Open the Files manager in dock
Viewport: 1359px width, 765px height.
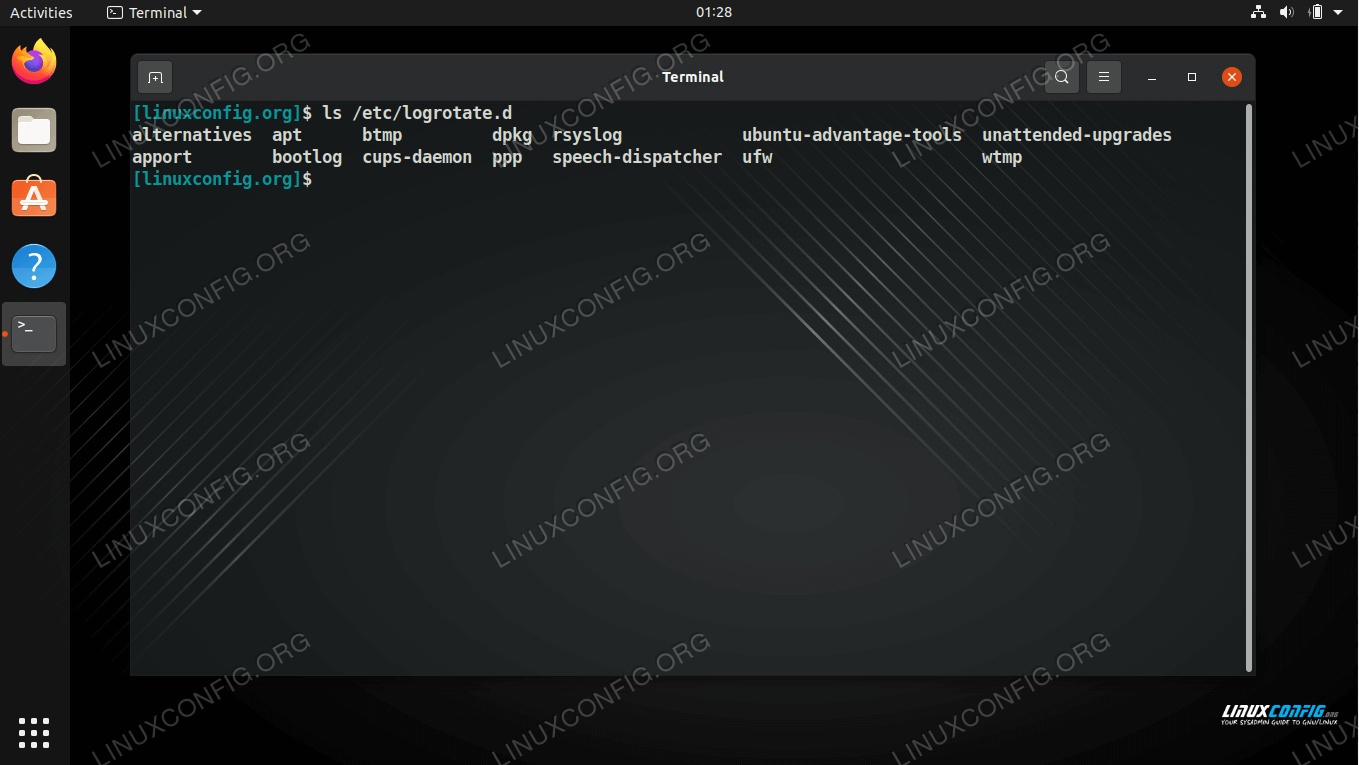pyautogui.click(x=34, y=130)
